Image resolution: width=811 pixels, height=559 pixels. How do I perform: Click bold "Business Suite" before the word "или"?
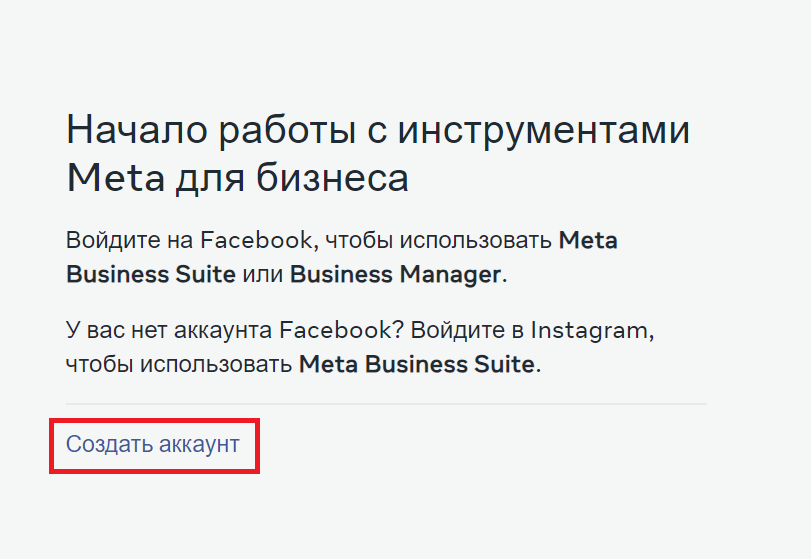click(151, 274)
